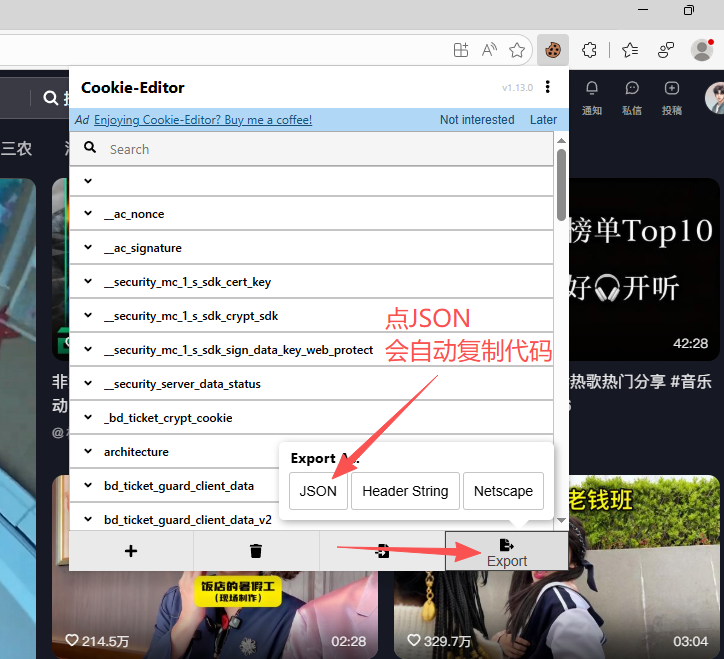
Task: Open the Buy me a coffee link
Action: coord(203,120)
